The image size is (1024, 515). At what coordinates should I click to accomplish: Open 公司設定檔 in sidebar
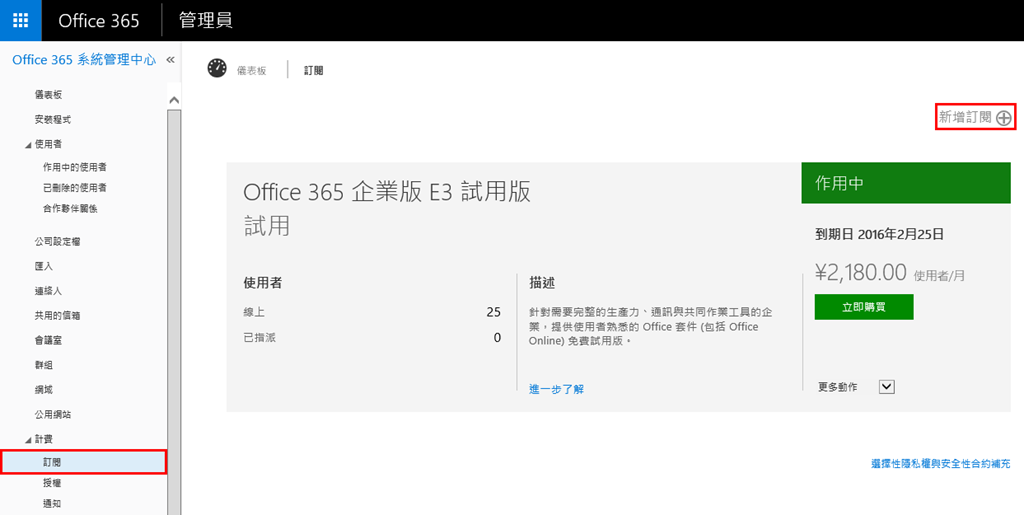(x=57, y=242)
